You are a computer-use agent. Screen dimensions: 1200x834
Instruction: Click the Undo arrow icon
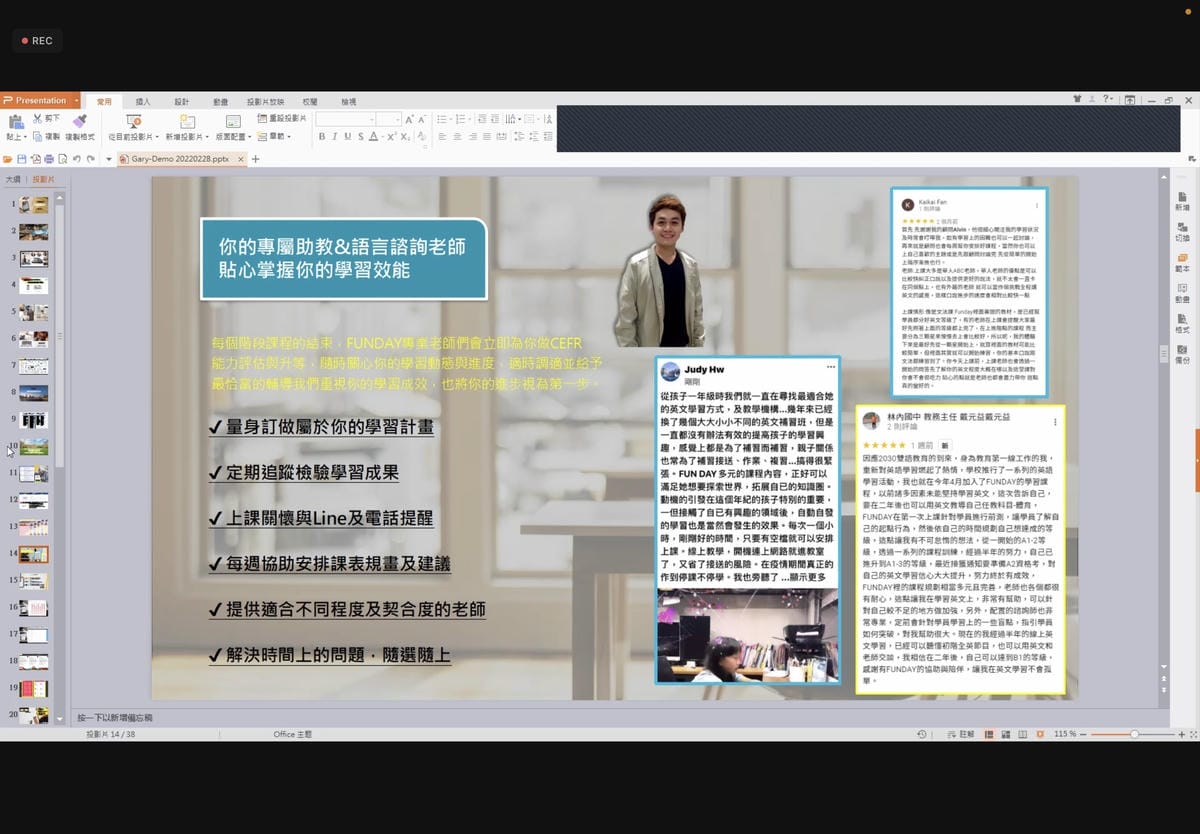77,159
